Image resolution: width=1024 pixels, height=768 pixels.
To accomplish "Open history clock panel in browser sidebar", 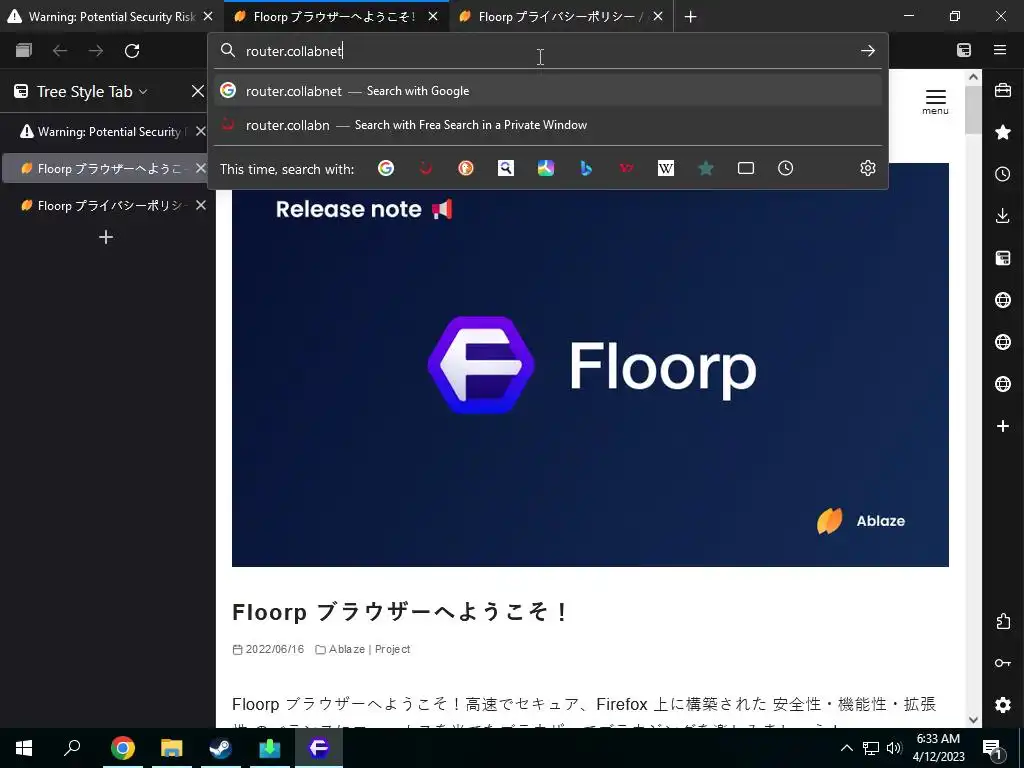I will pos(1003,174).
